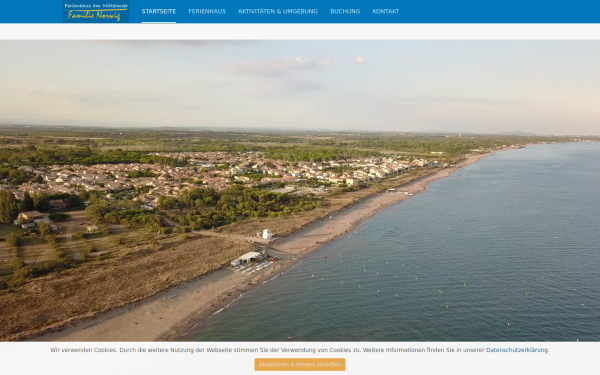Click the cookie notice text 'Wir verwenden Cookies'
This screenshot has height=375, width=600.
pyautogui.click(x=83, y=350)
